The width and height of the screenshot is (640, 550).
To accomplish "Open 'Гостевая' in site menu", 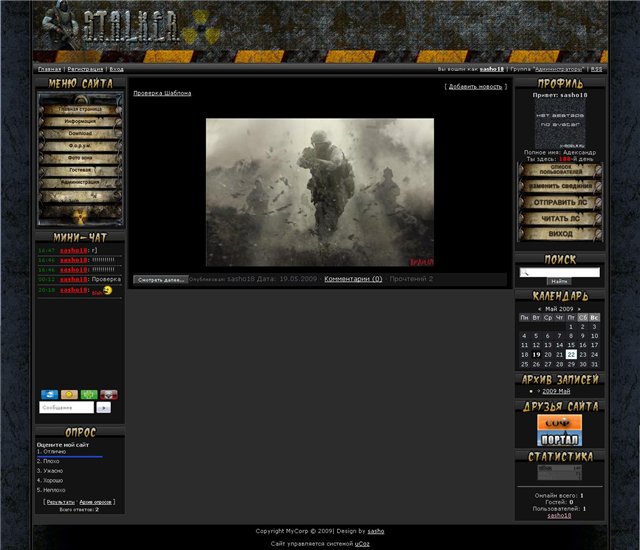I will [x=80, y=170].
